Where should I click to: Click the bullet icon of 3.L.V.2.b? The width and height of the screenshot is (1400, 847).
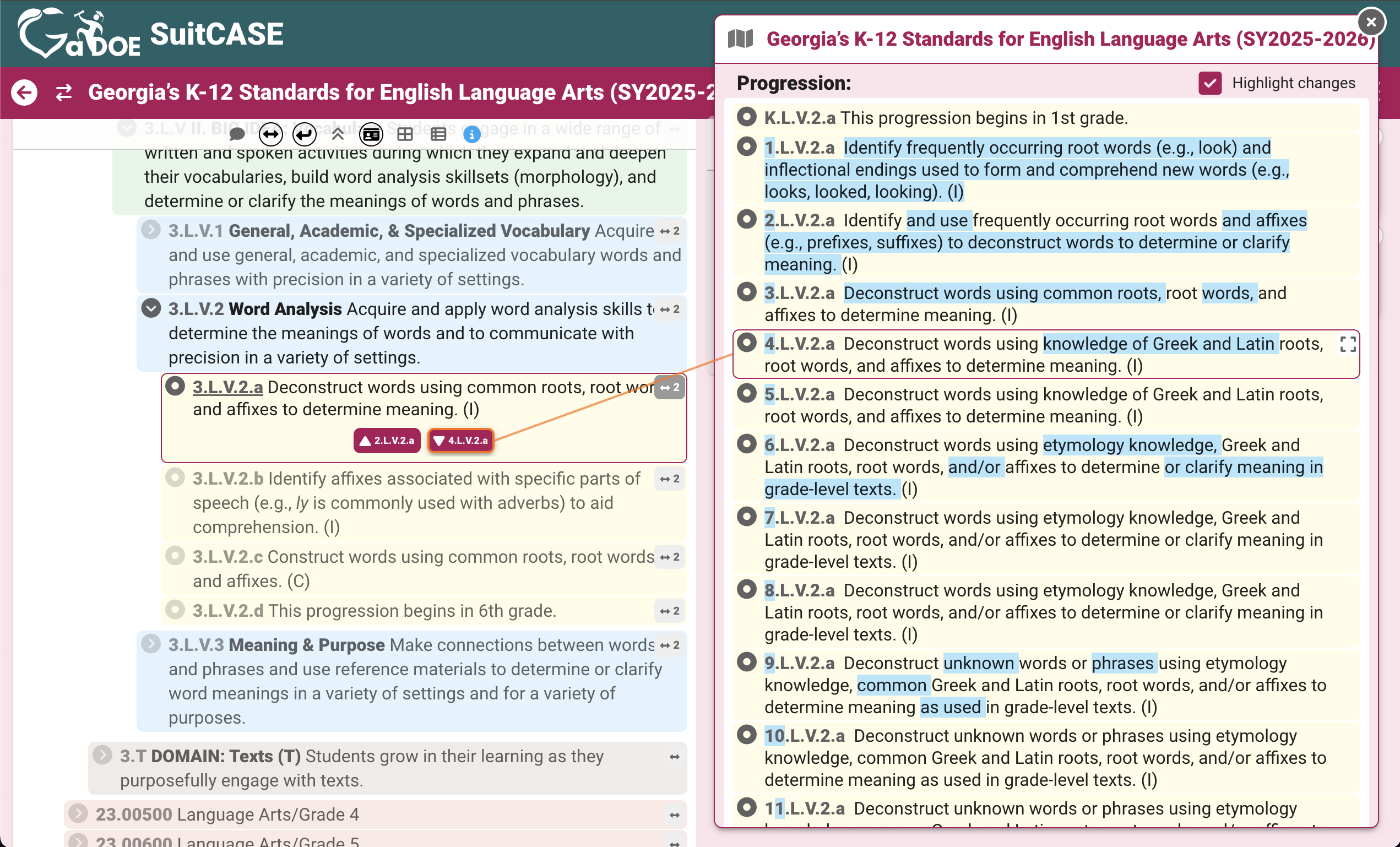pyautogui.click(x=175, y=478)
